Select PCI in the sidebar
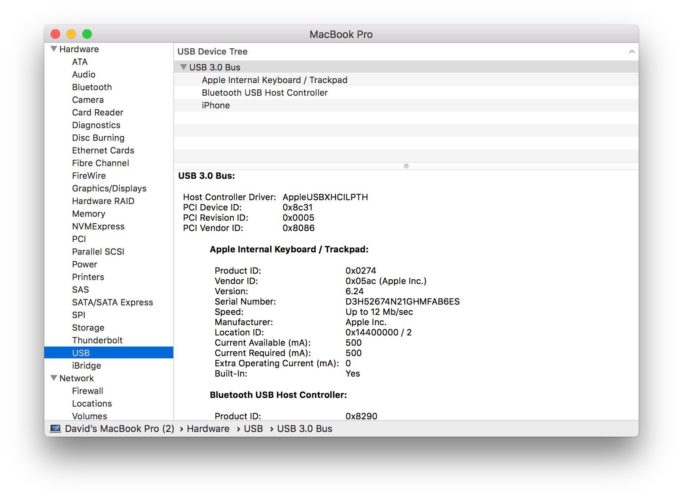The image size is (683, 500). pyautogui.click(x=79, y=239)
